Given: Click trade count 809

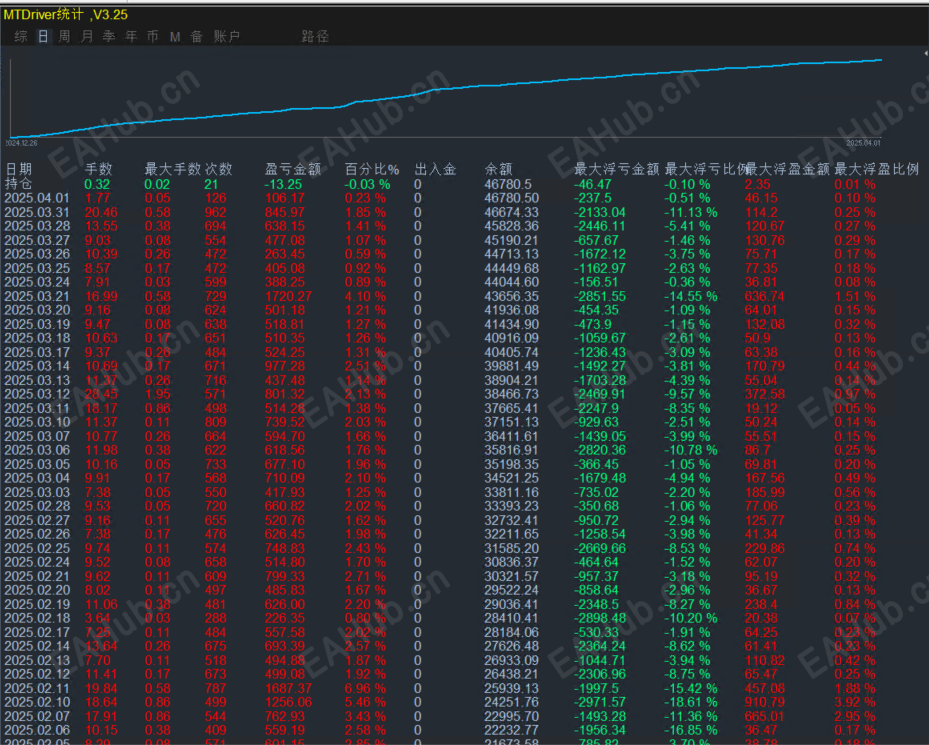Looking at the screenshot, I should pos(216,422).
